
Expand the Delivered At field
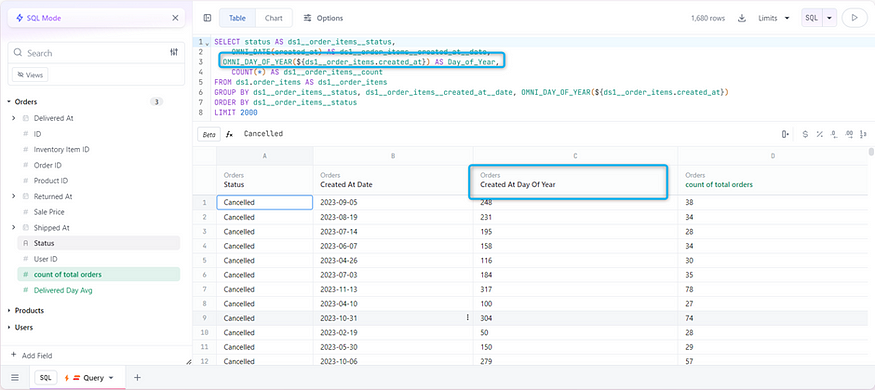13,118
